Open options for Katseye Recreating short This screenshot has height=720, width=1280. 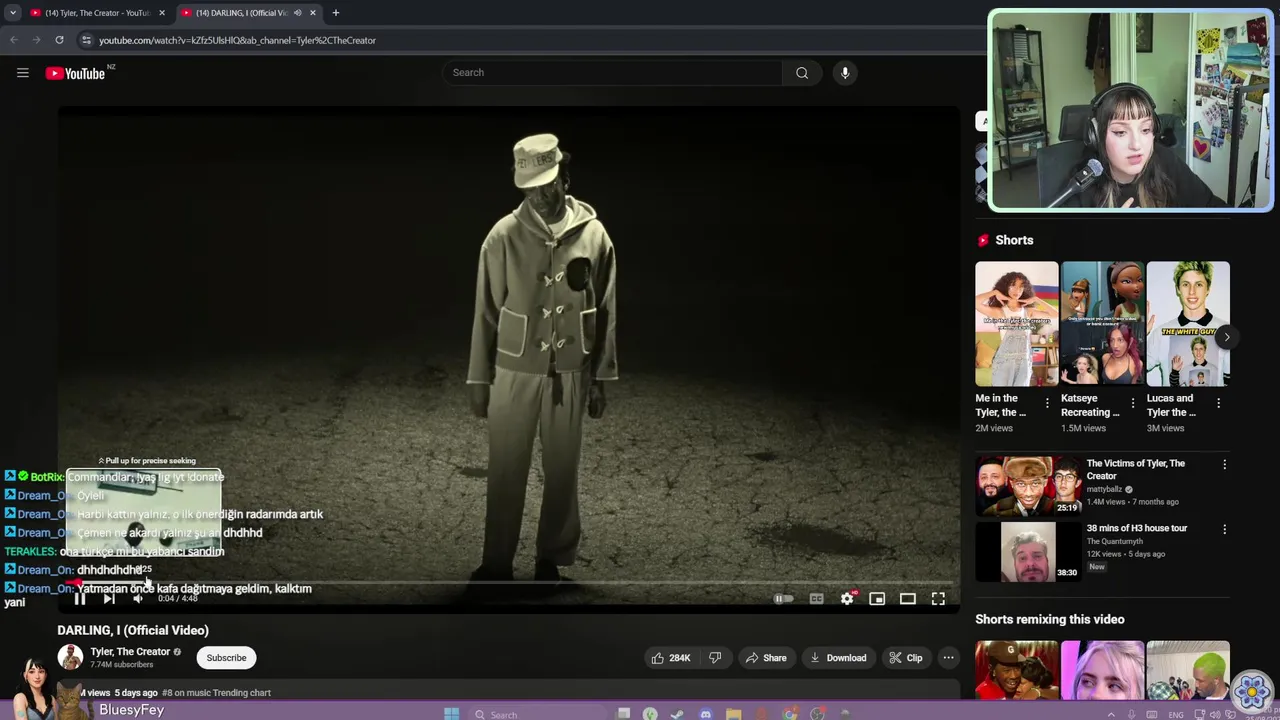click(x=1133, y=403)
